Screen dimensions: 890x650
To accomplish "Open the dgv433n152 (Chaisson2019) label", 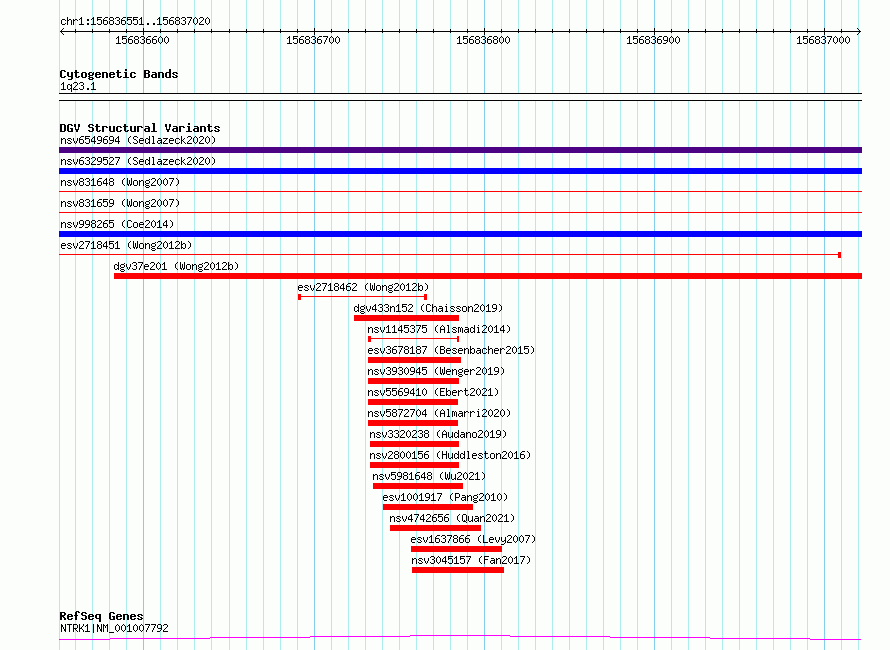I will click(428, 308).
